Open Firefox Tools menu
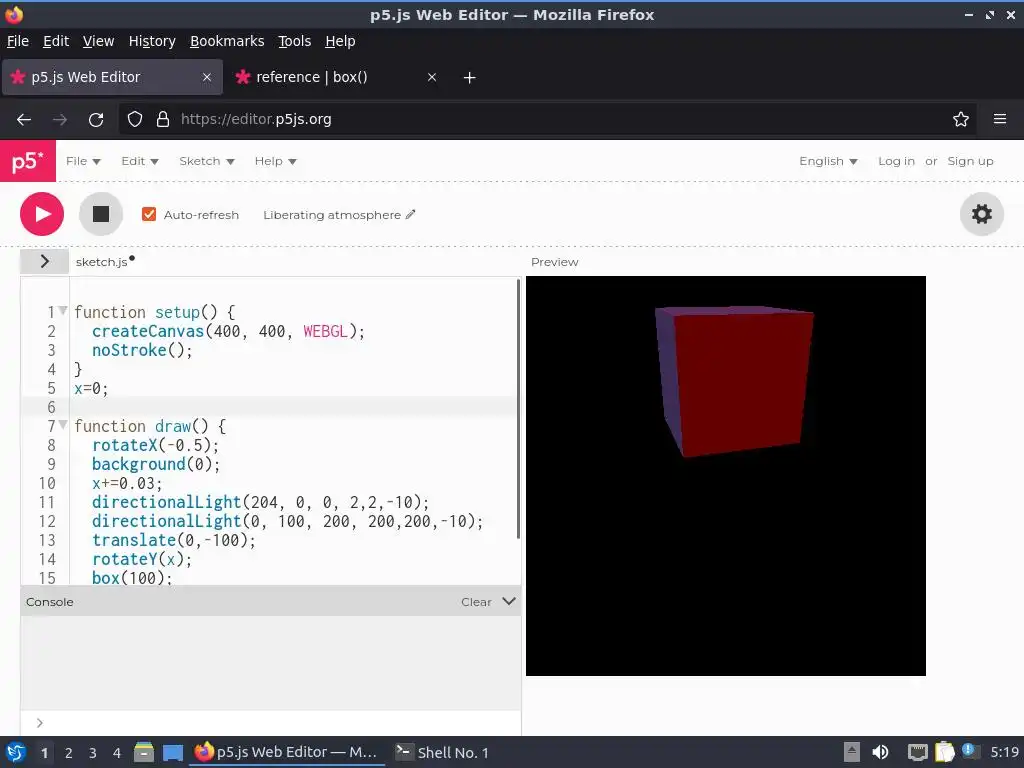Screen dimensions: 1024x768 [295, 41]
